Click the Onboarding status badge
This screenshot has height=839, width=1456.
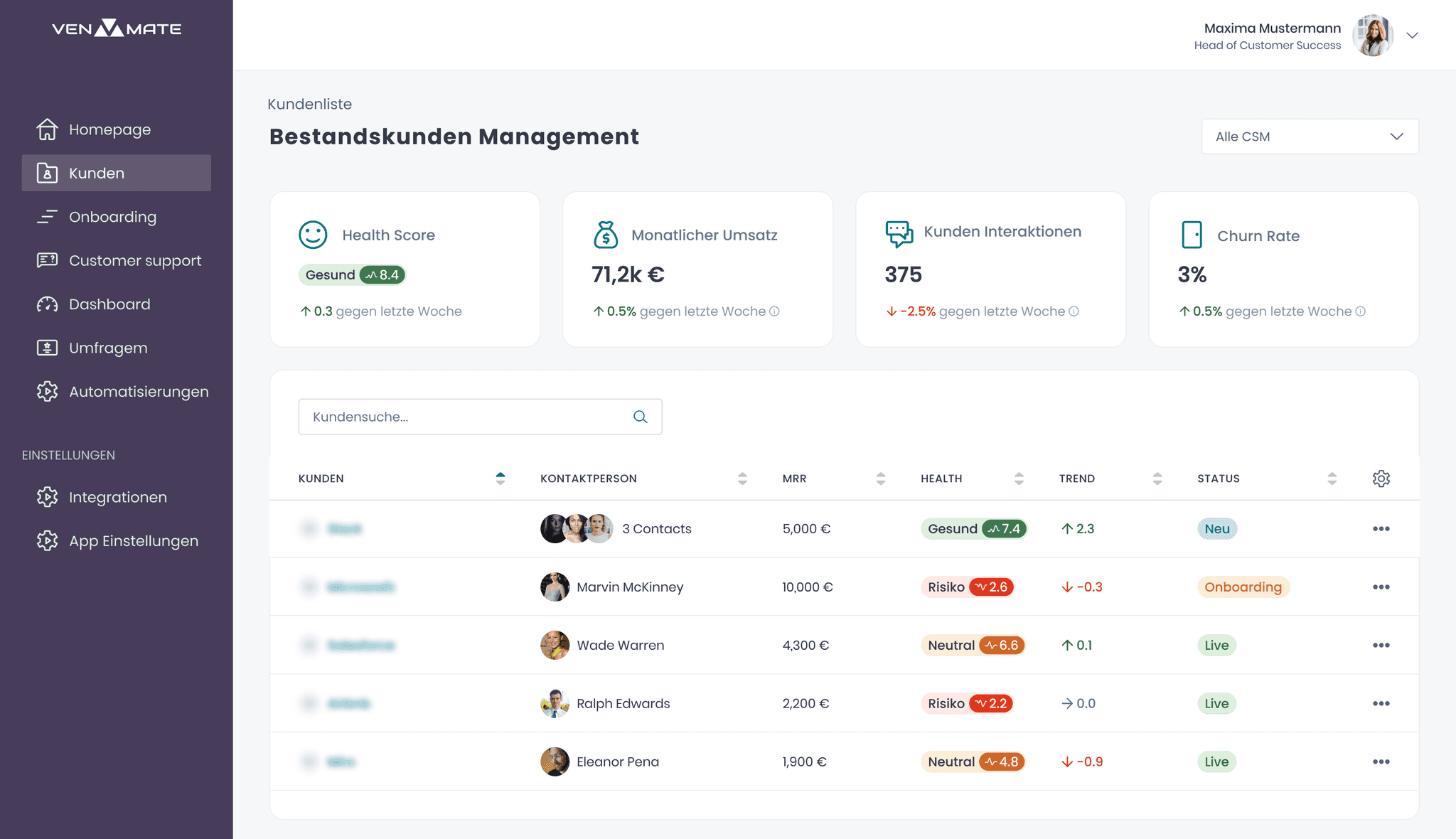point(1243,587)
